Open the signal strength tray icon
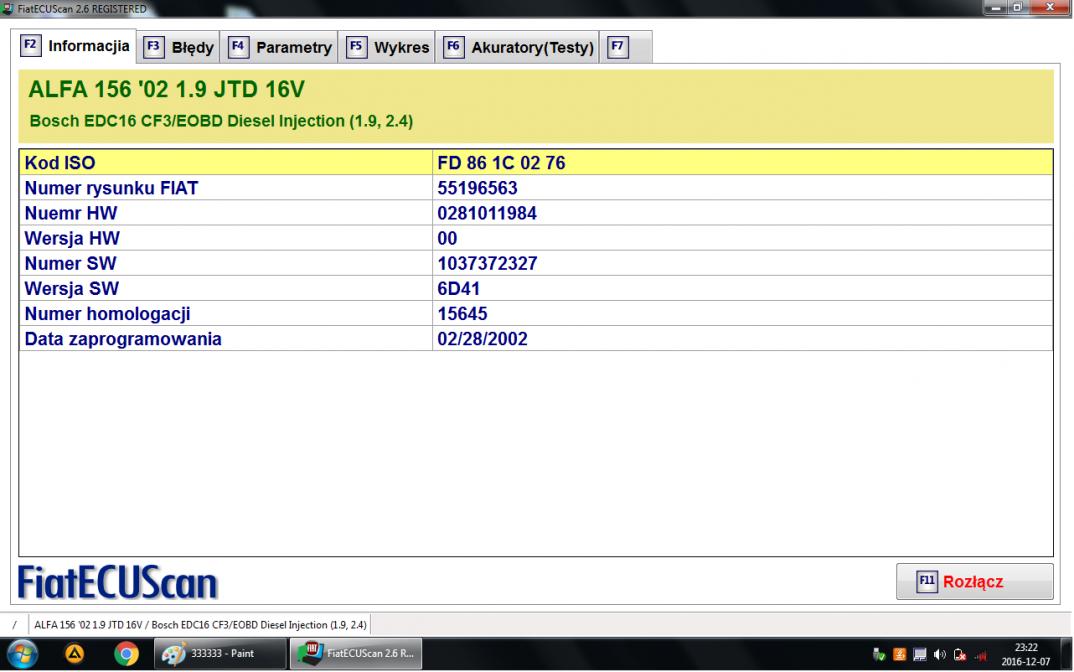Viewport: 1074px width, 672px height. [980, 656]
